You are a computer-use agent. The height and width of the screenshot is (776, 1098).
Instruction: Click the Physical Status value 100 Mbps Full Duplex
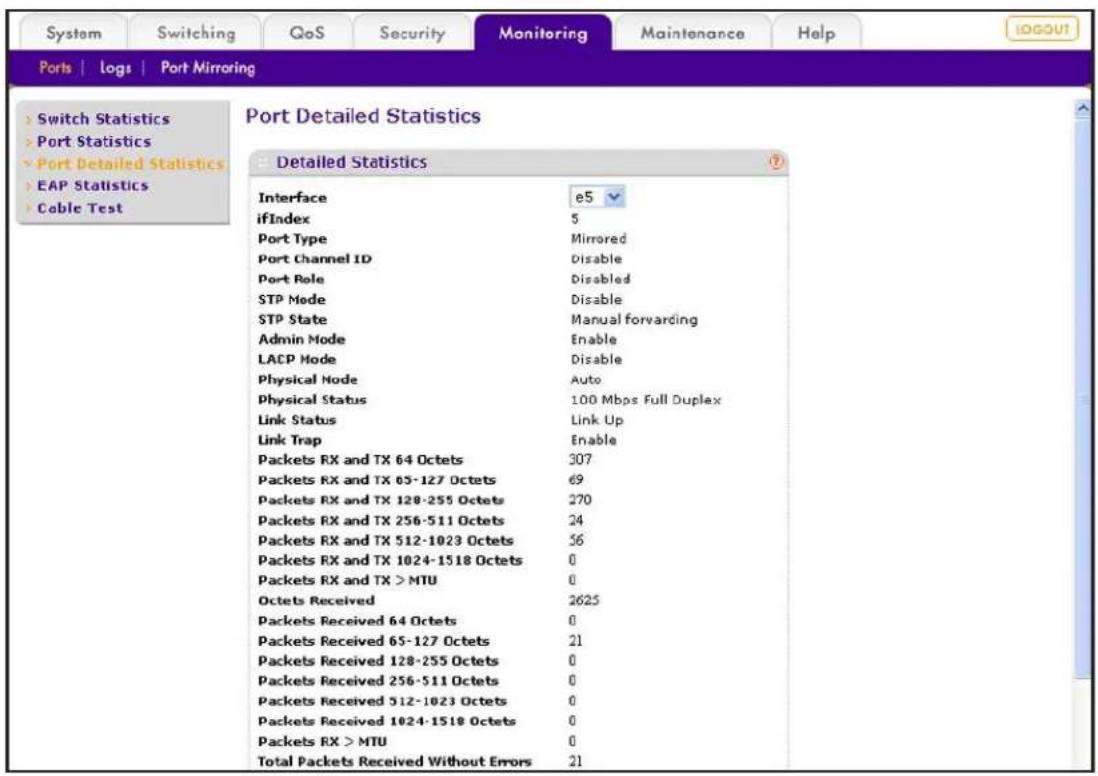coord(645,400)
